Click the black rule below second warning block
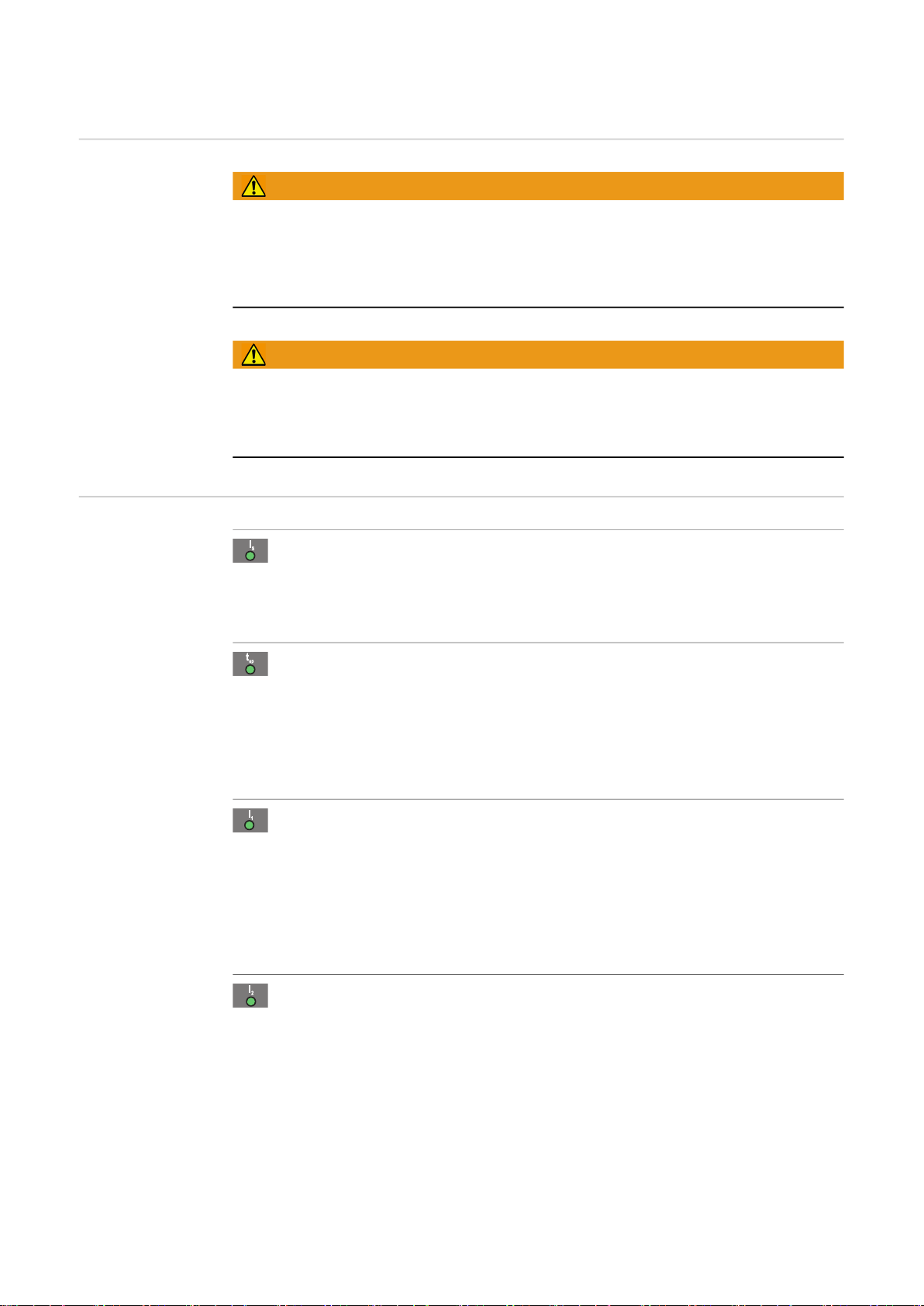This screenshot has width=924, height=1306. pyautogui.click(x=538, y=457)
